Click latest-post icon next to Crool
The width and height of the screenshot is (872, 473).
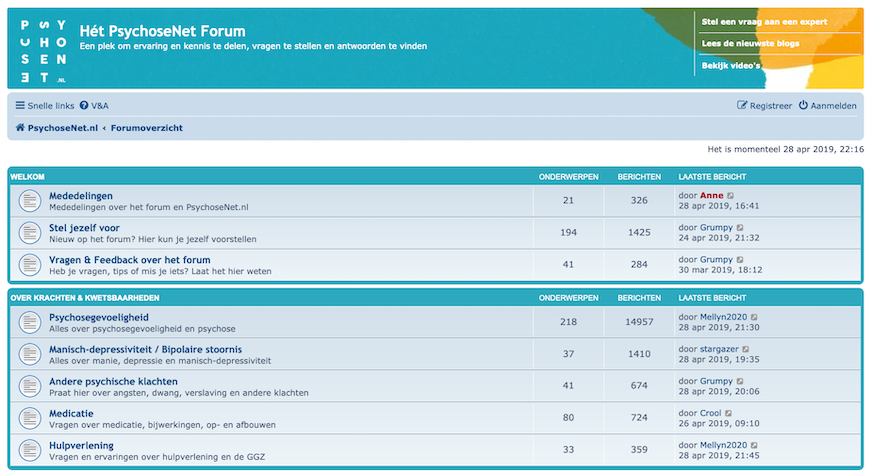(729, 413)
